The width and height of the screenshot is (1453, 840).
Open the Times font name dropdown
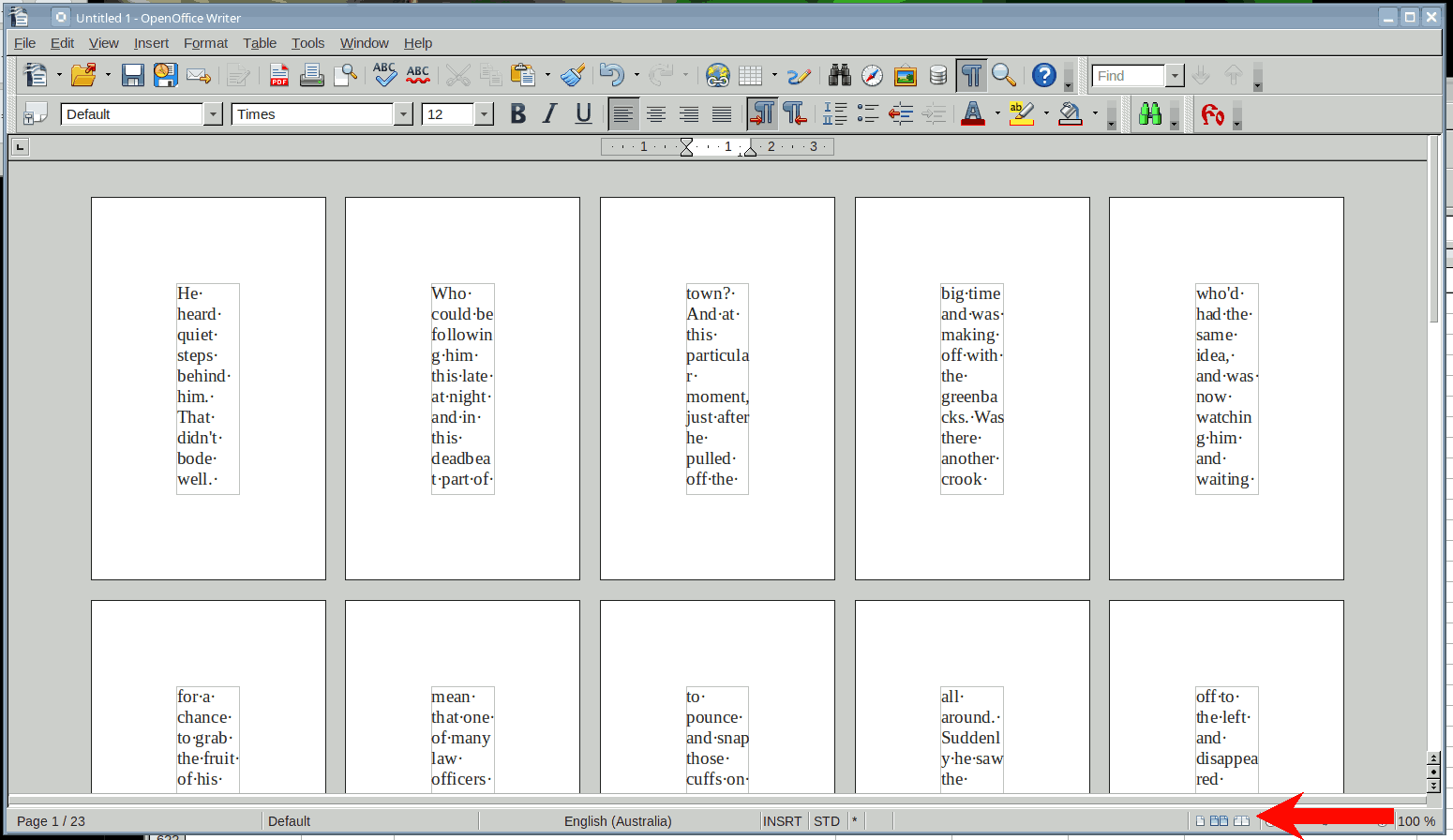[x=404, y=114]
